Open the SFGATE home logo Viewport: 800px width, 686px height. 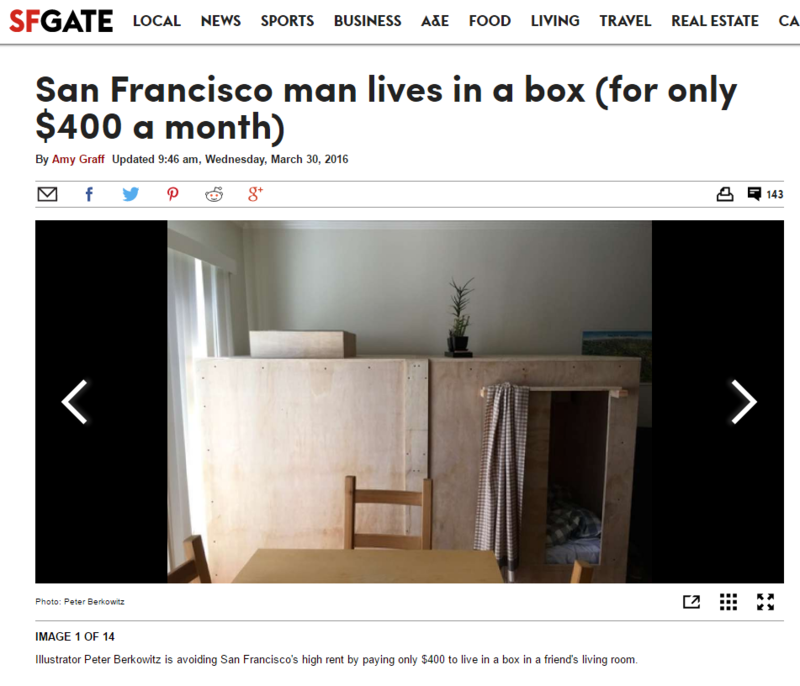tap(61, 21)
